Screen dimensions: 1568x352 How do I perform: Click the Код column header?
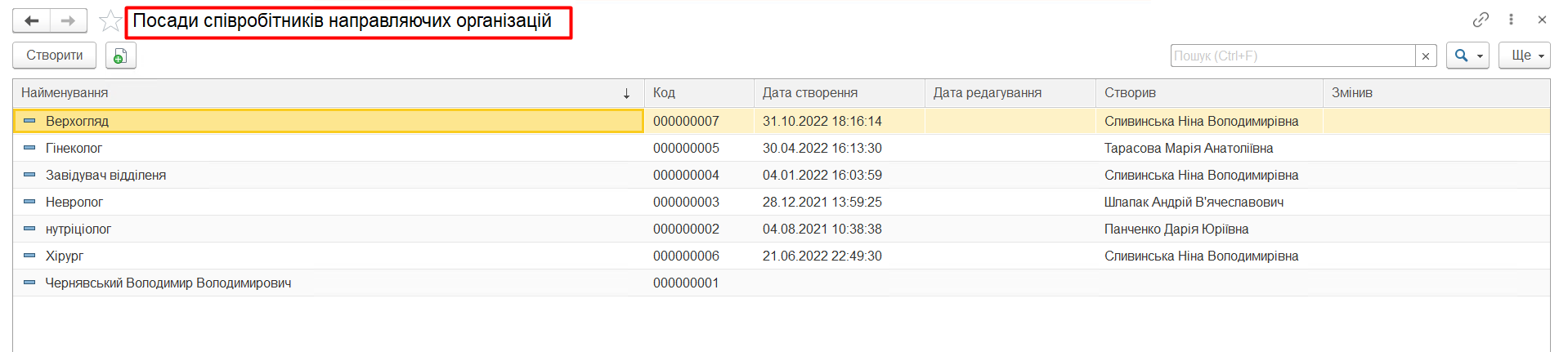[x=664, y=93]
